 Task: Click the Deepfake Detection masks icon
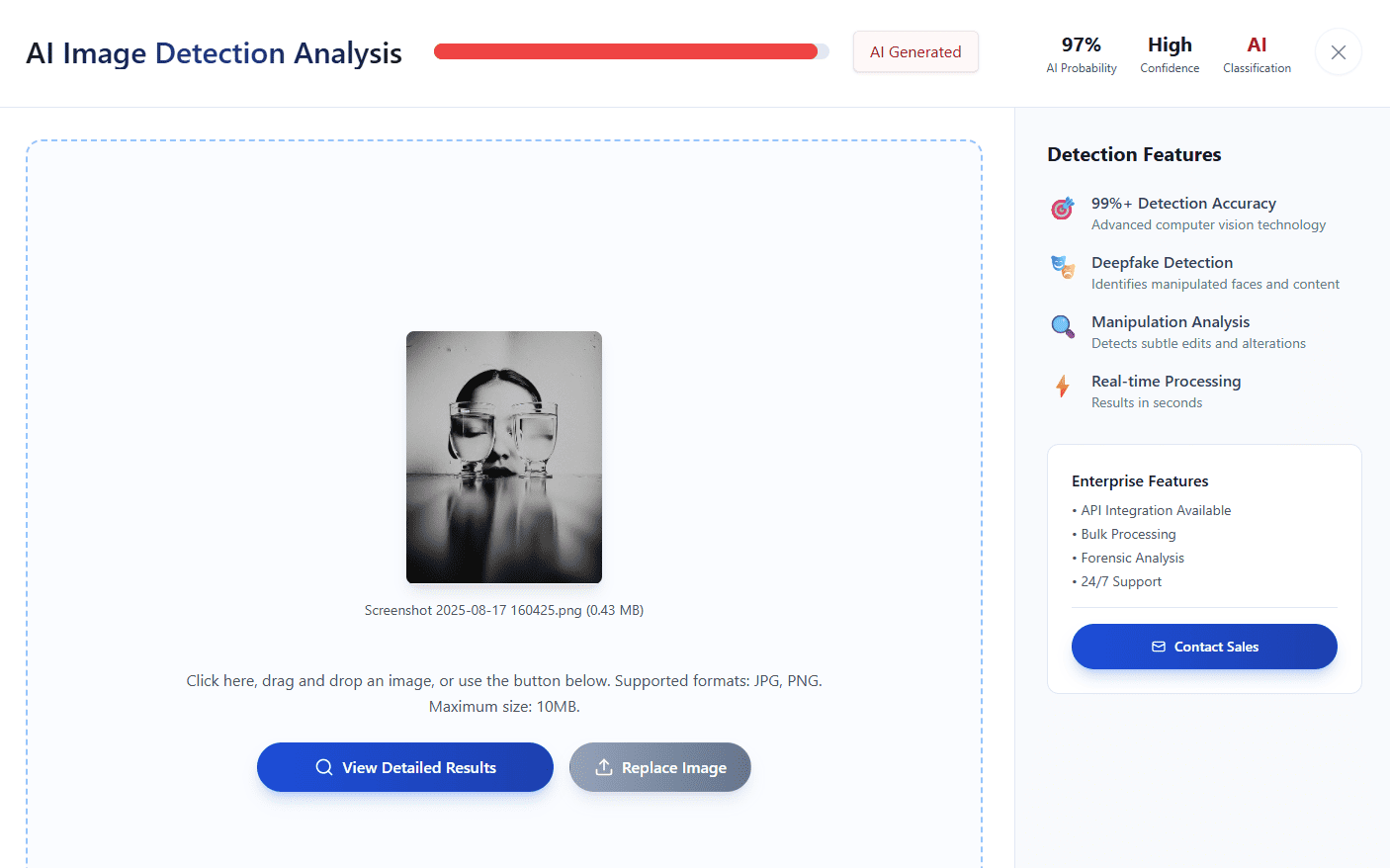pos(1063,267)
